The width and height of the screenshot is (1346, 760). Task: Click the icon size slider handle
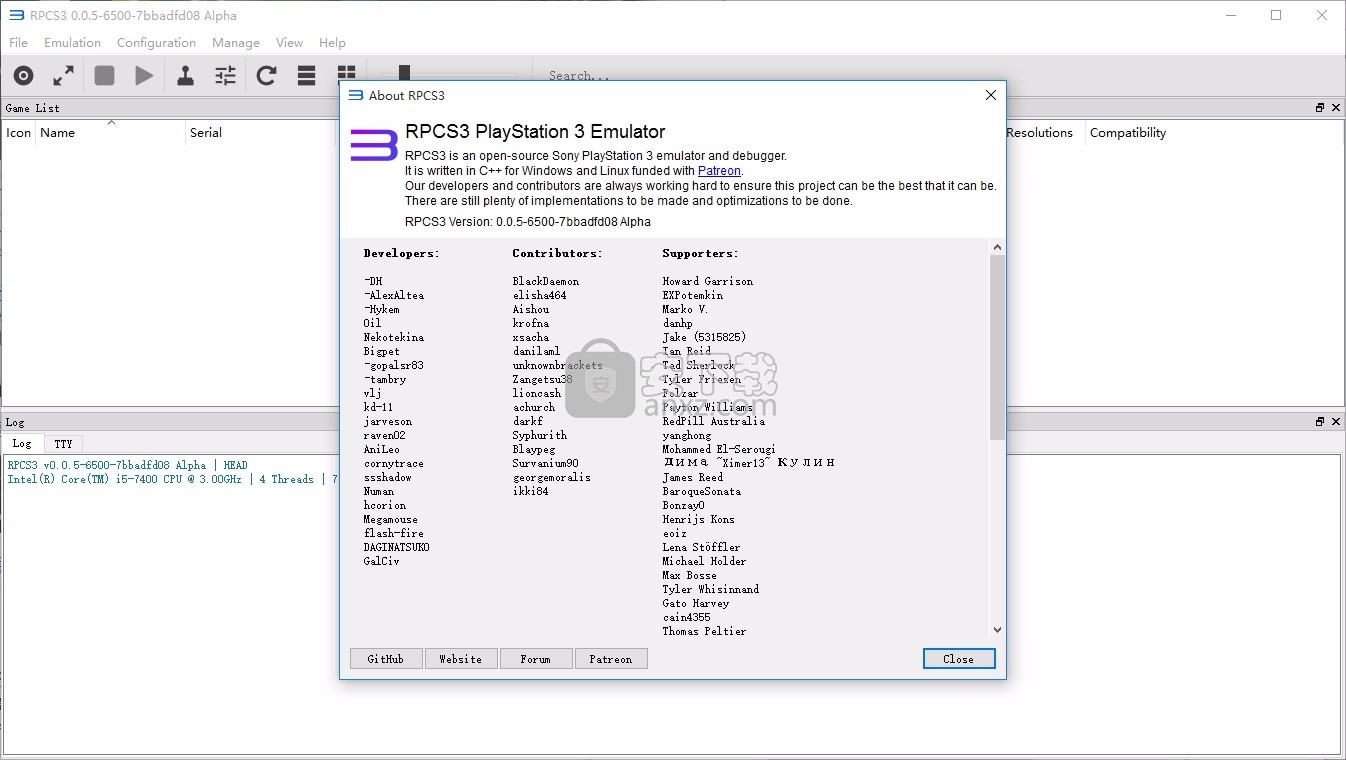pos(404,72)
